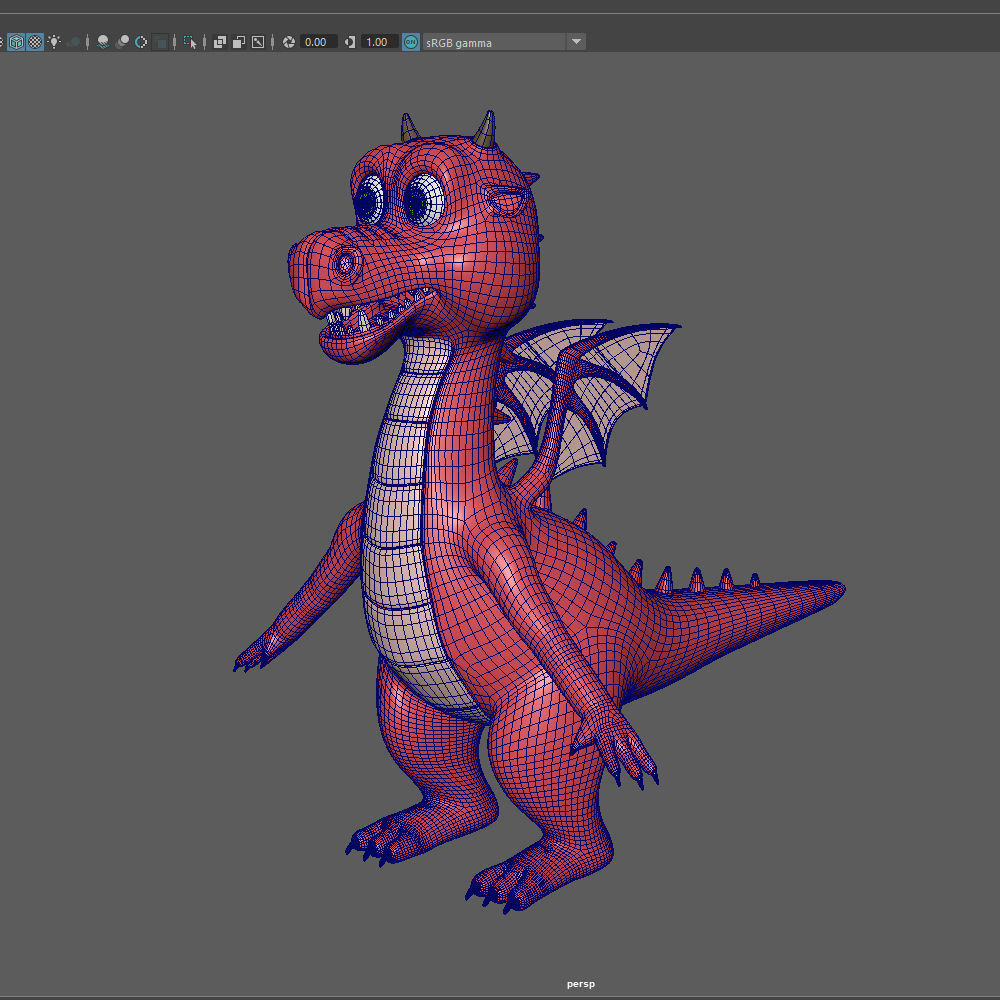Edit the gamma value 1.00 field
The image size is (1000, 1000).
pyautogui.click(x=379, y=42)
